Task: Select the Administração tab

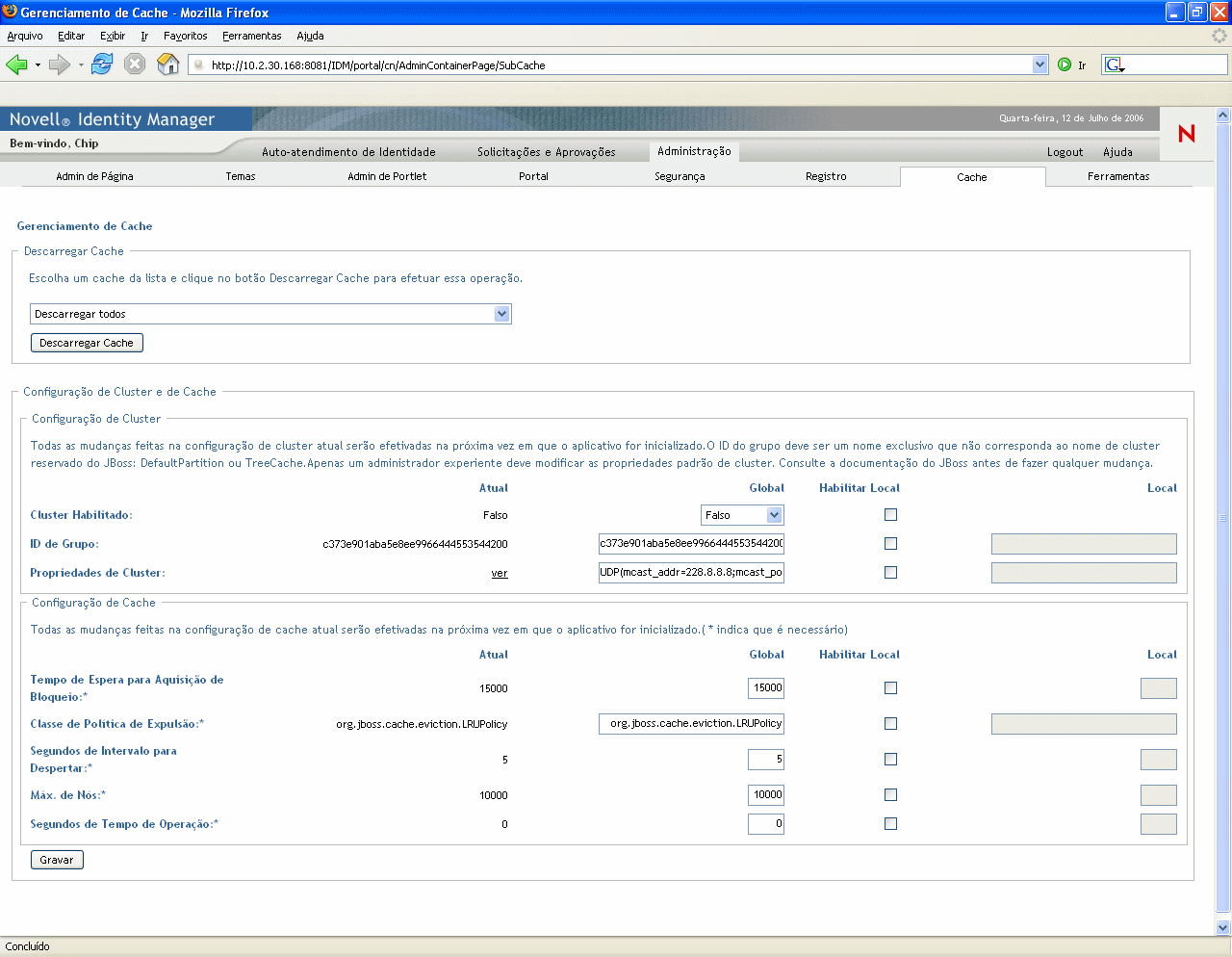Action: tap(694, 151)
